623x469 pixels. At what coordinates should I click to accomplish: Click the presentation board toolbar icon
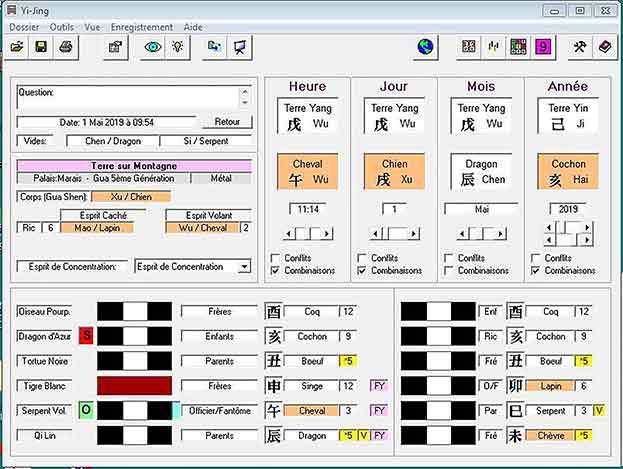tap(239, 47)
